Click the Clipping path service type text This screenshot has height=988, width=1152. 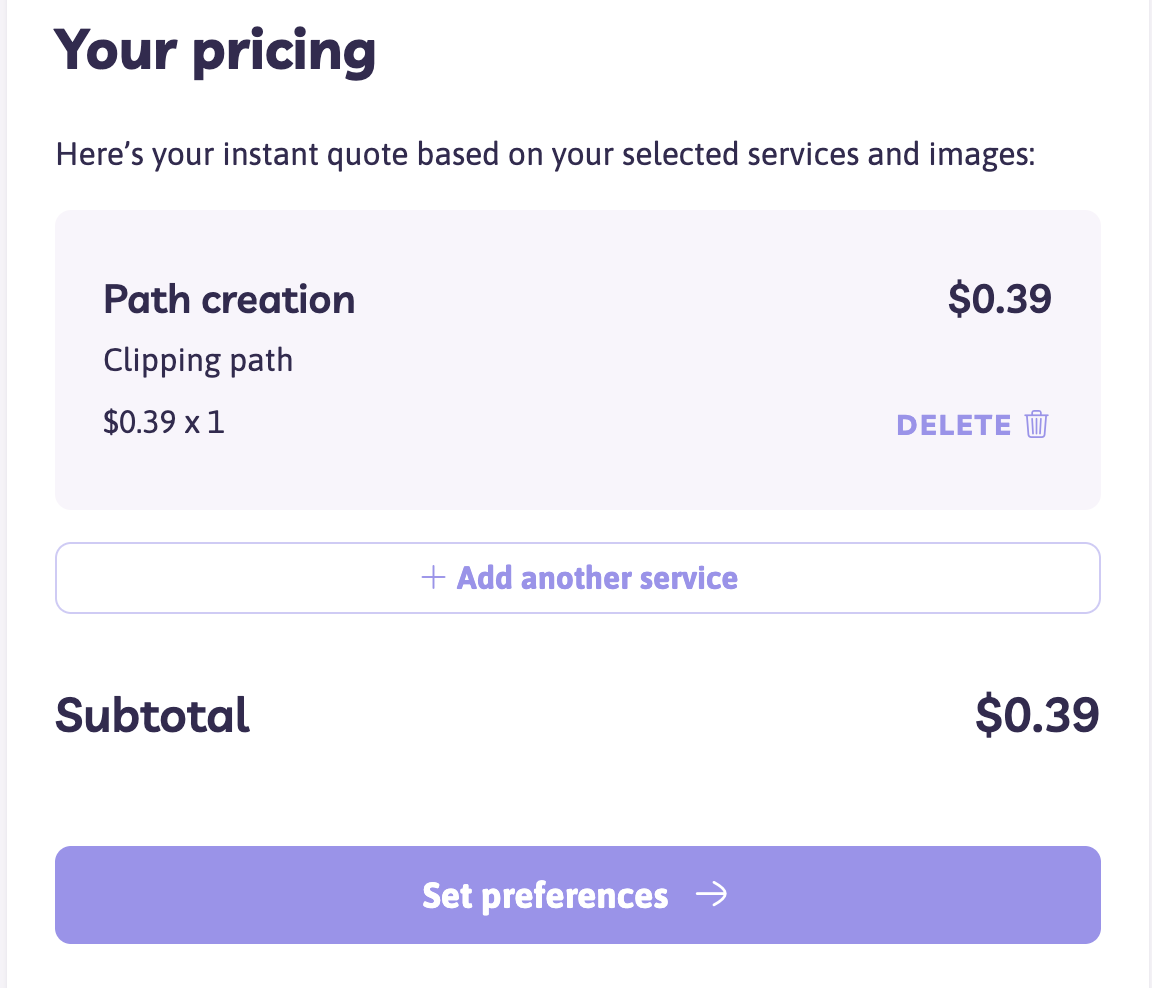coord(198,361)
